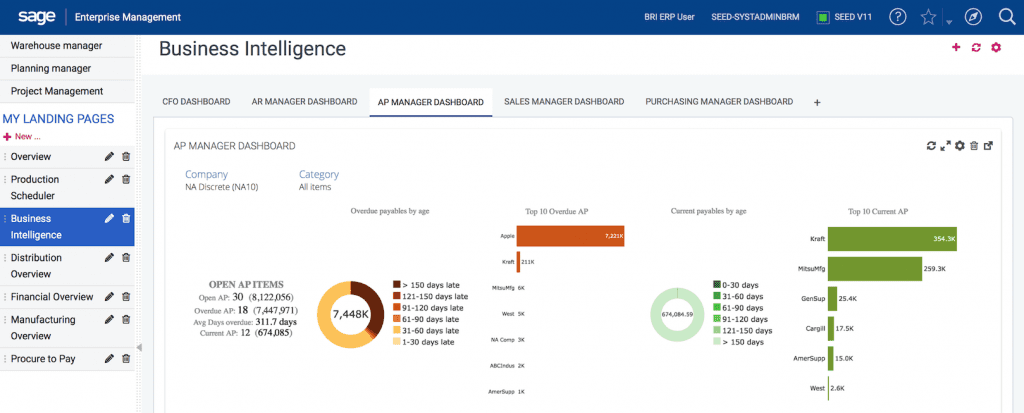This screenshot has height=413, width=1024.
Task: Click the Category filter label
Action: (x=319, y=174)
